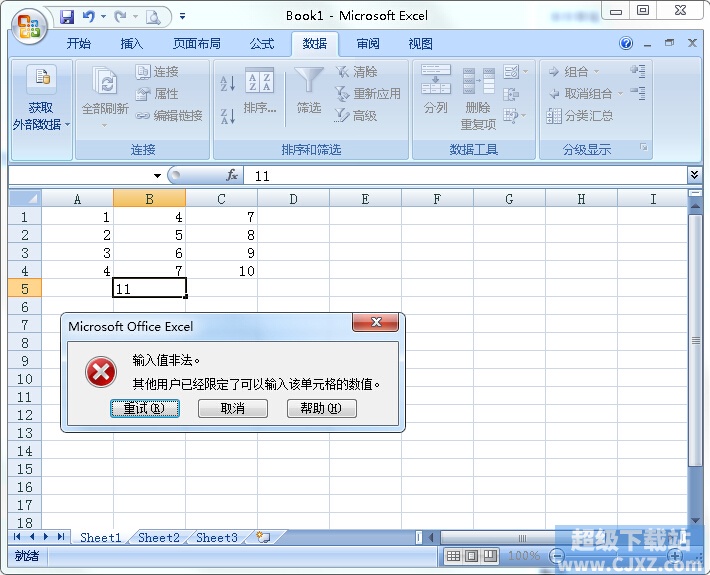Click 清除 filter option
Viewport: 710px width, 575px height.
click(357, 72)
